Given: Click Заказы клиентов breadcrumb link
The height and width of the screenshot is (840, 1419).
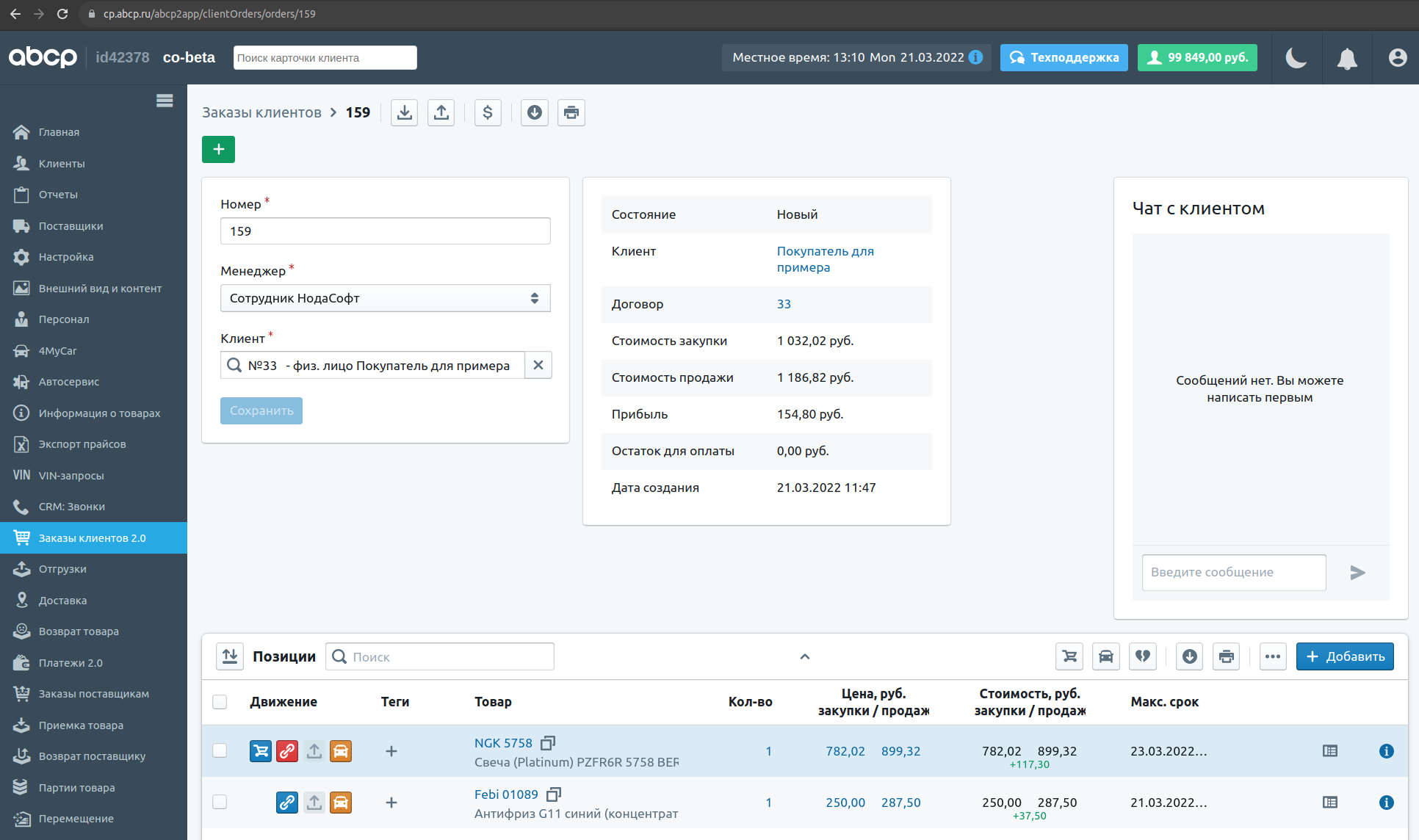Looking at the screenshot, I should (261, 112).
